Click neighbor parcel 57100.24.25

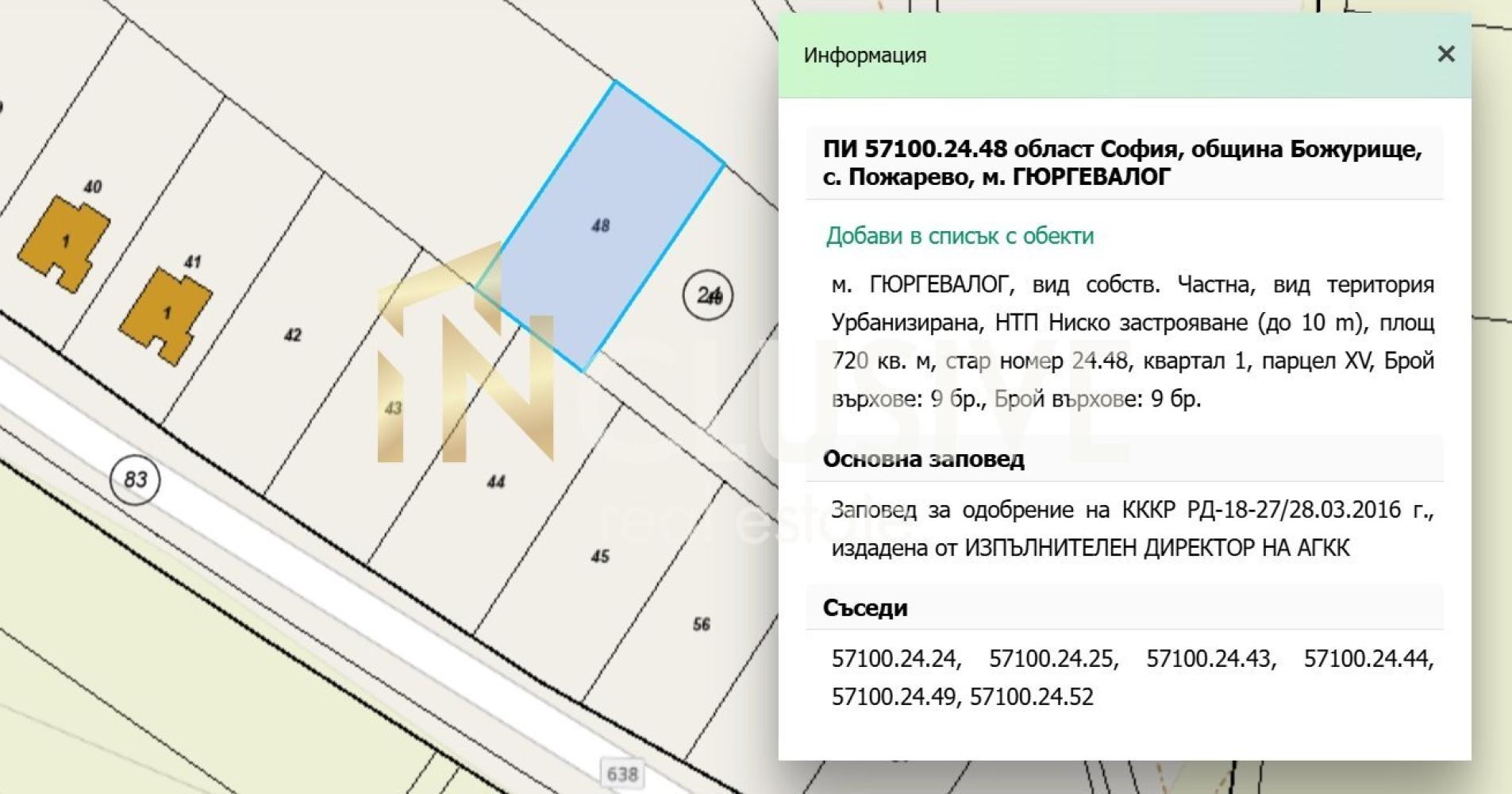click(x=1053, y=658)
